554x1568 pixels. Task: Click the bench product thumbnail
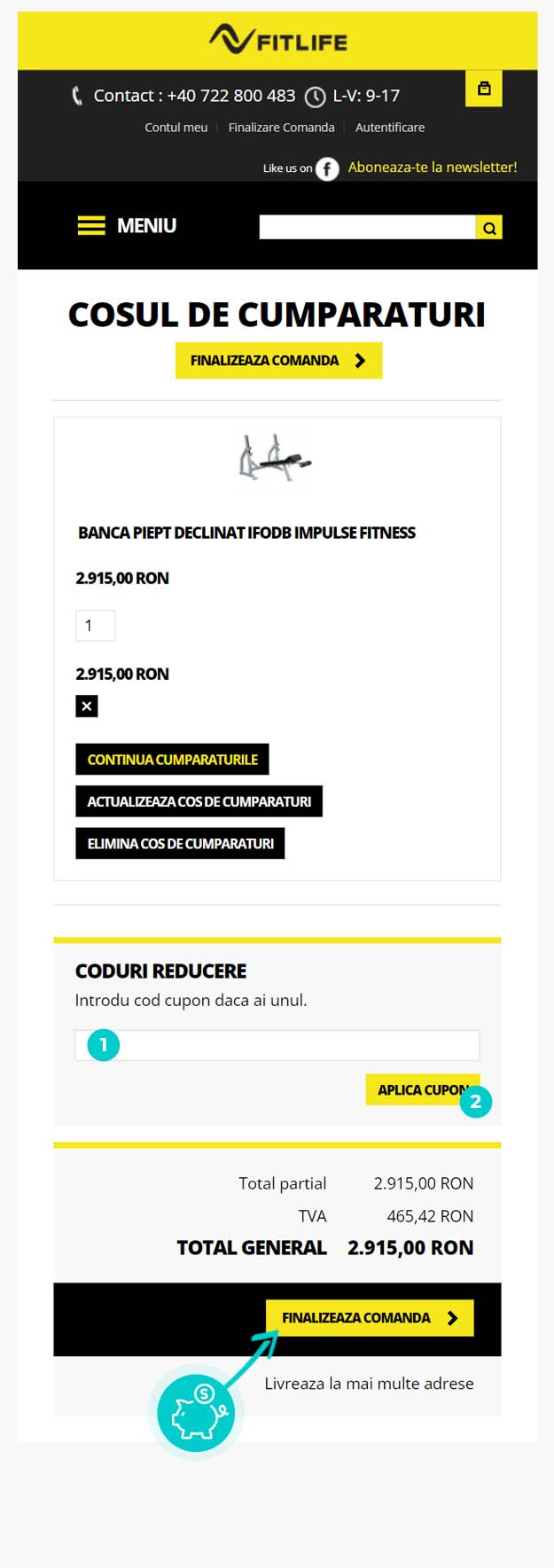coord(276,457)
